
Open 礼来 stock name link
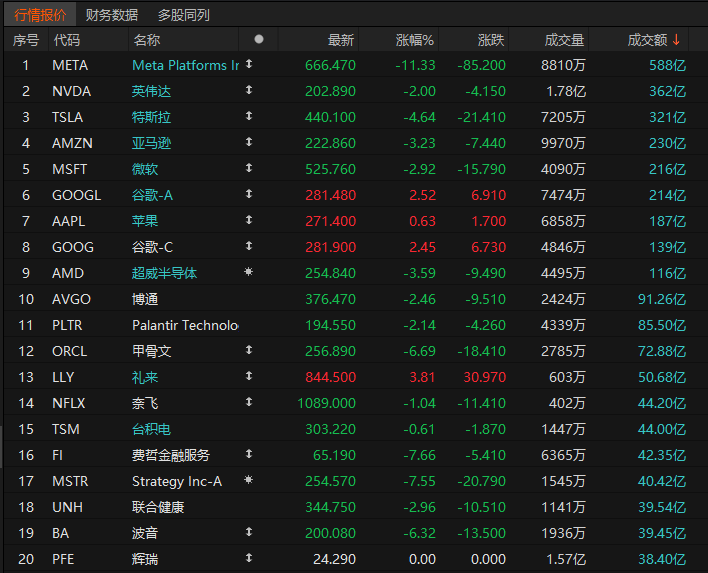[x=145, y=377]
